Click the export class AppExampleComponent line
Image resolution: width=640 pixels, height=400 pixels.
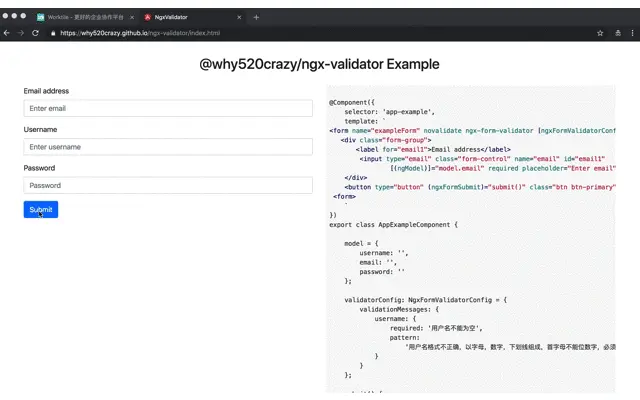393,224
